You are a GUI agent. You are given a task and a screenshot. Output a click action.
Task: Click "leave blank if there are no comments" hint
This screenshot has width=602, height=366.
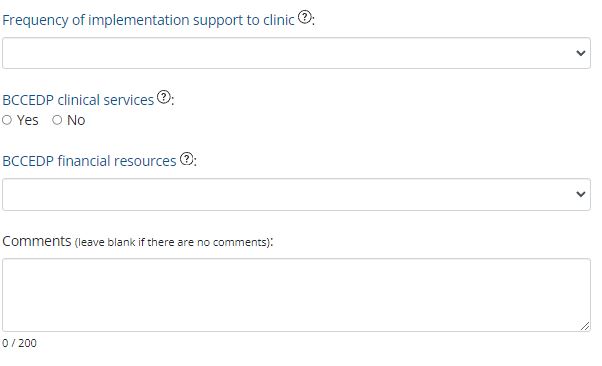point(172,242)
